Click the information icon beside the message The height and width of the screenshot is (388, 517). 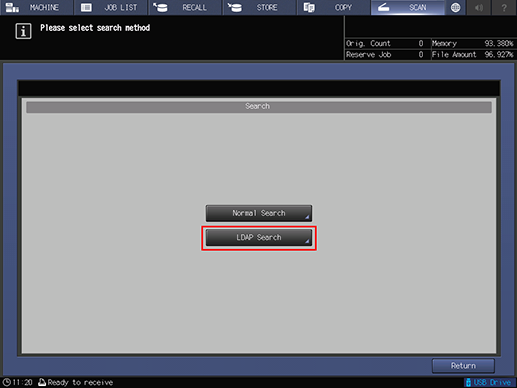23,31
